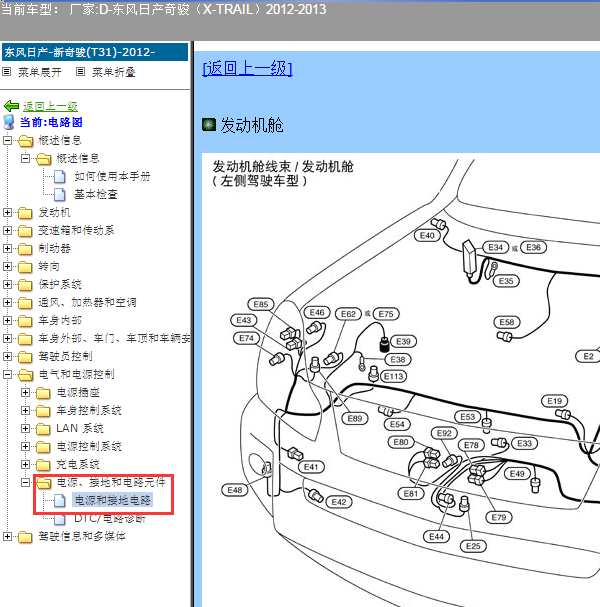Screen dimensions: 600x607
Task: Click the computer icon beside 当前:电路图
Action: click(9, 122)
